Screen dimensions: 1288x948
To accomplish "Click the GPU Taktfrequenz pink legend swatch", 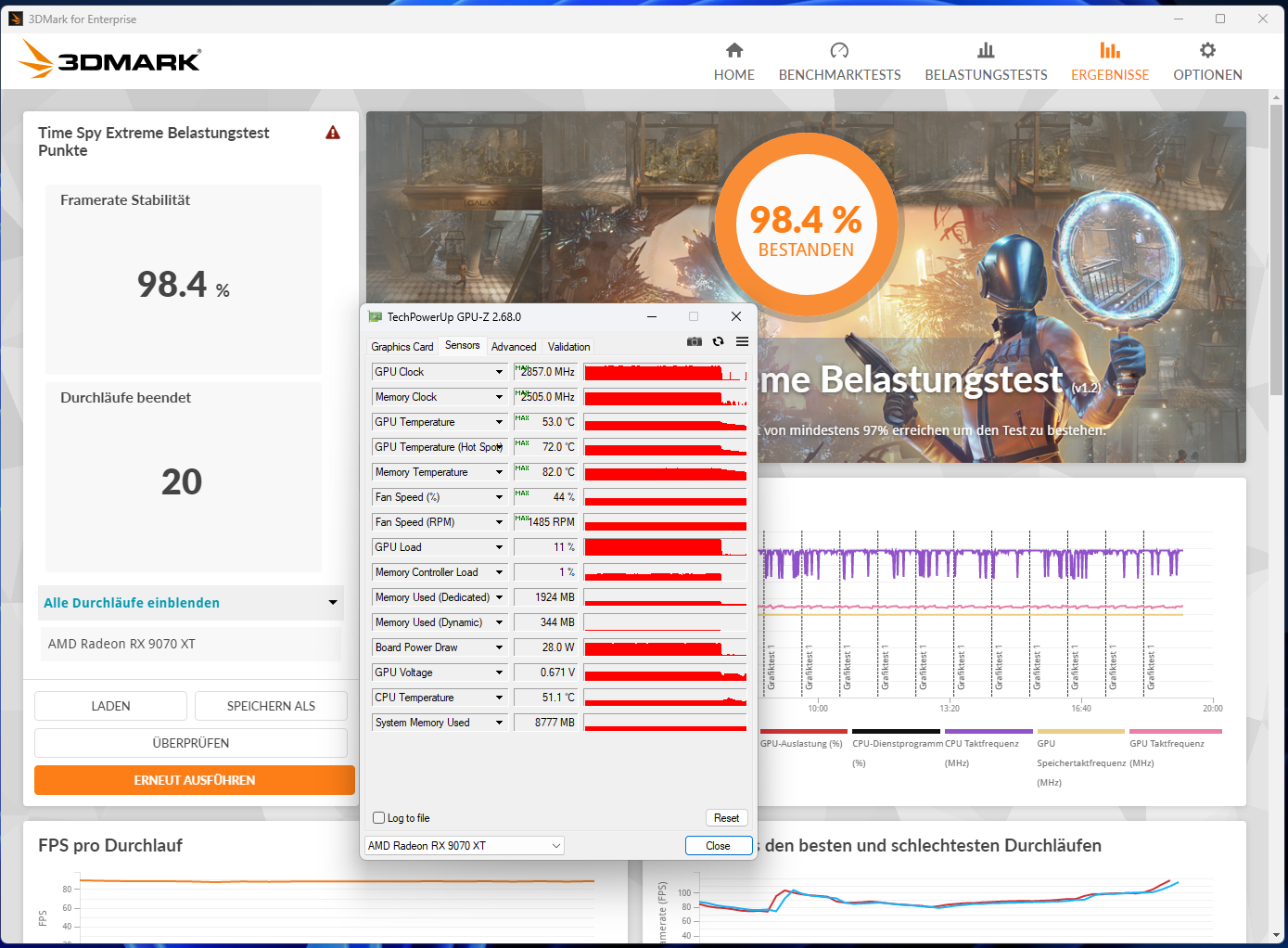I will [1176, 731].
